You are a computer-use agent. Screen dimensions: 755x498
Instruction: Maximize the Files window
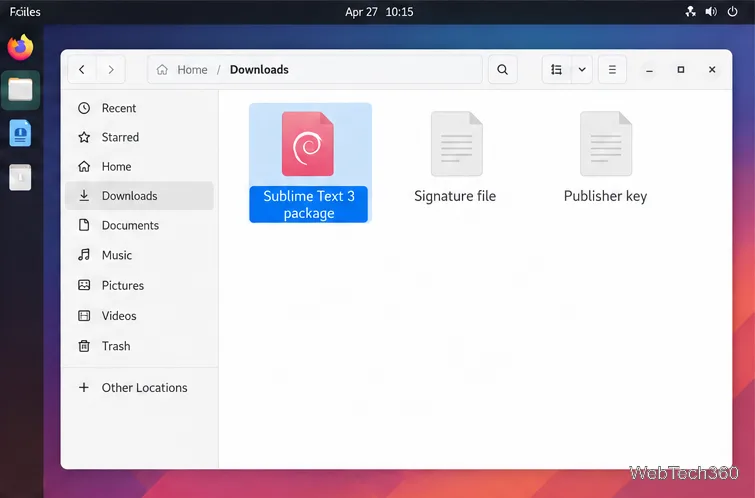[x=680, y=70]
